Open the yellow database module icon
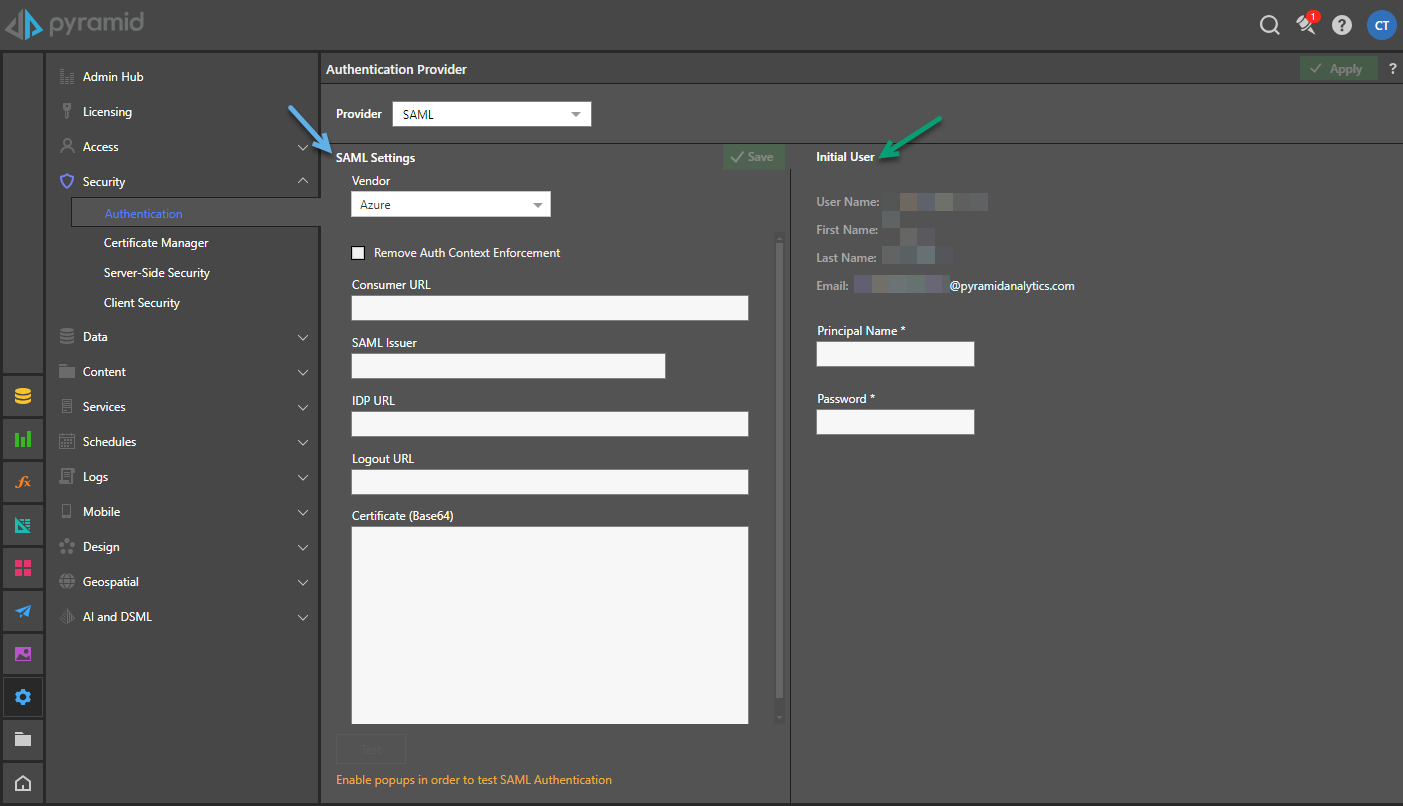Screen dimensions: 1403x806 tap(23, 397)
